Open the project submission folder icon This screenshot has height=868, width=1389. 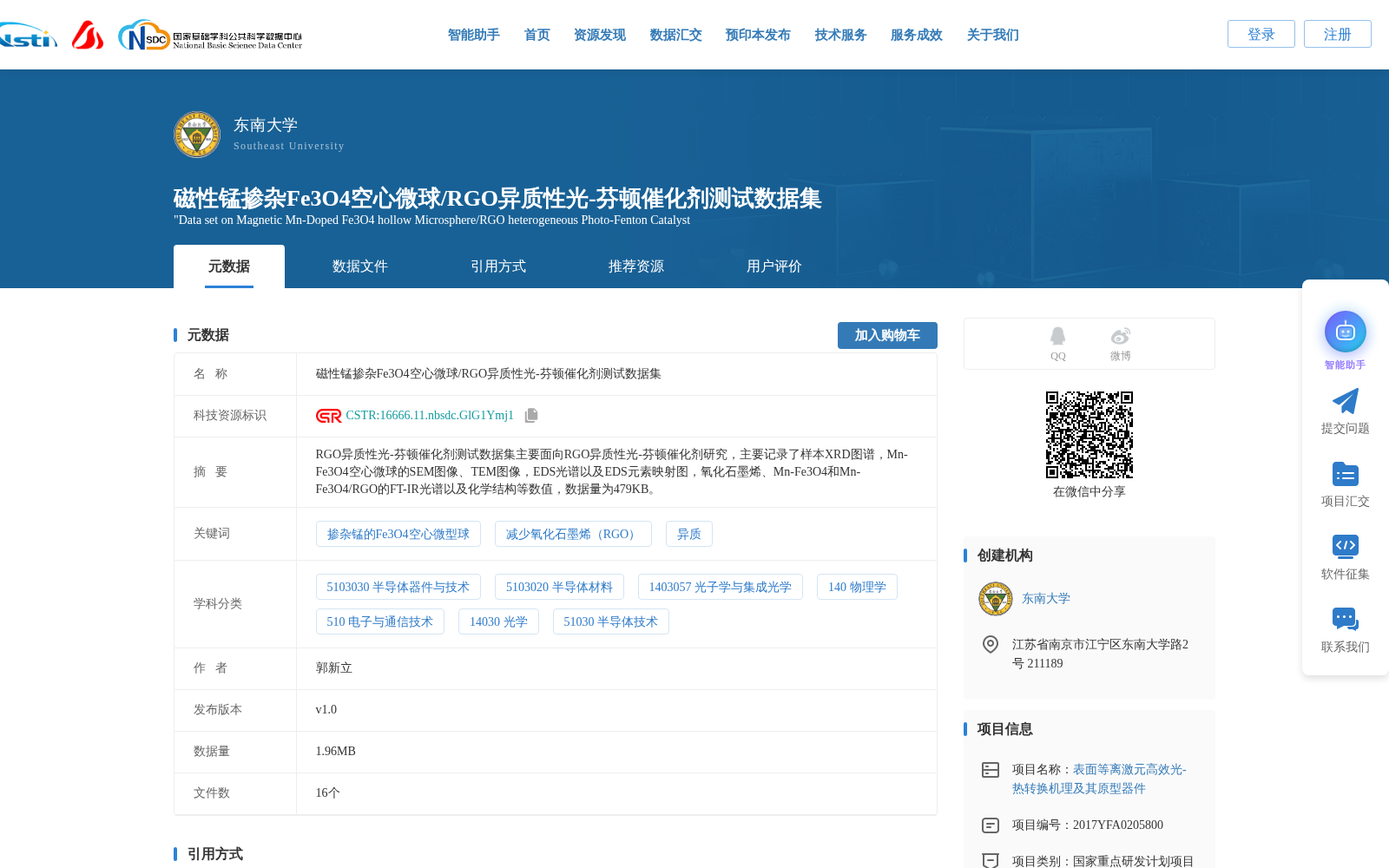click(x=1346, y=474)
